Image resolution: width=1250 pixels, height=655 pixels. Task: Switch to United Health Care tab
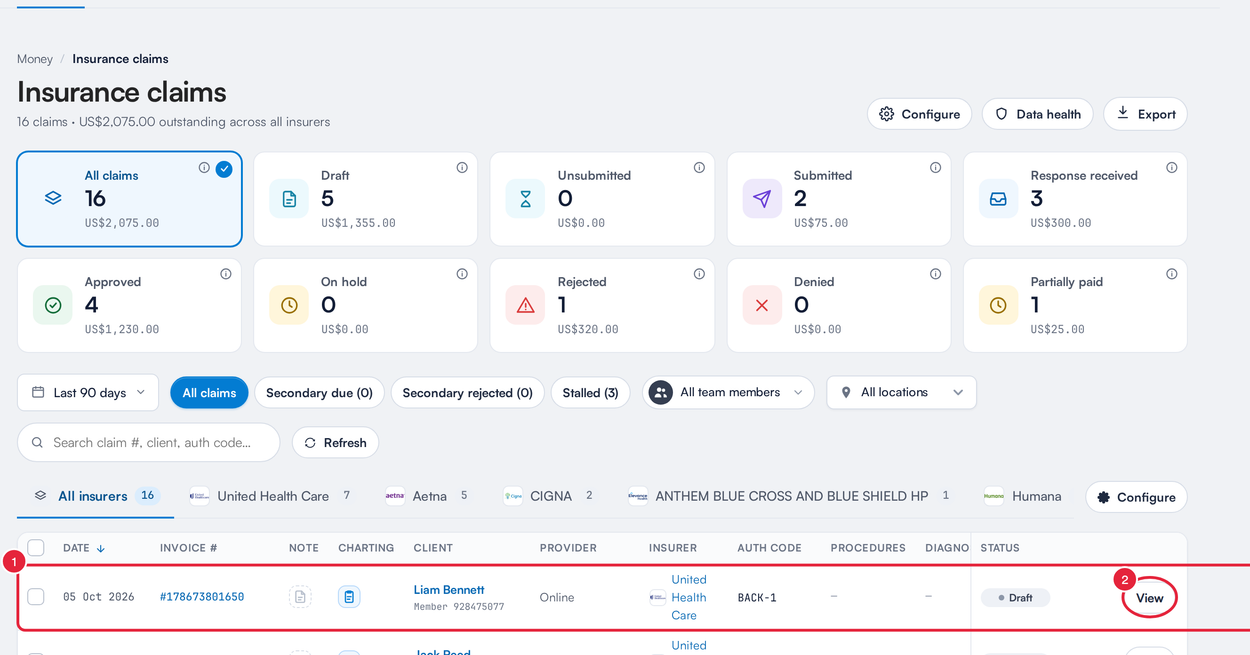(x=270, y=496)
